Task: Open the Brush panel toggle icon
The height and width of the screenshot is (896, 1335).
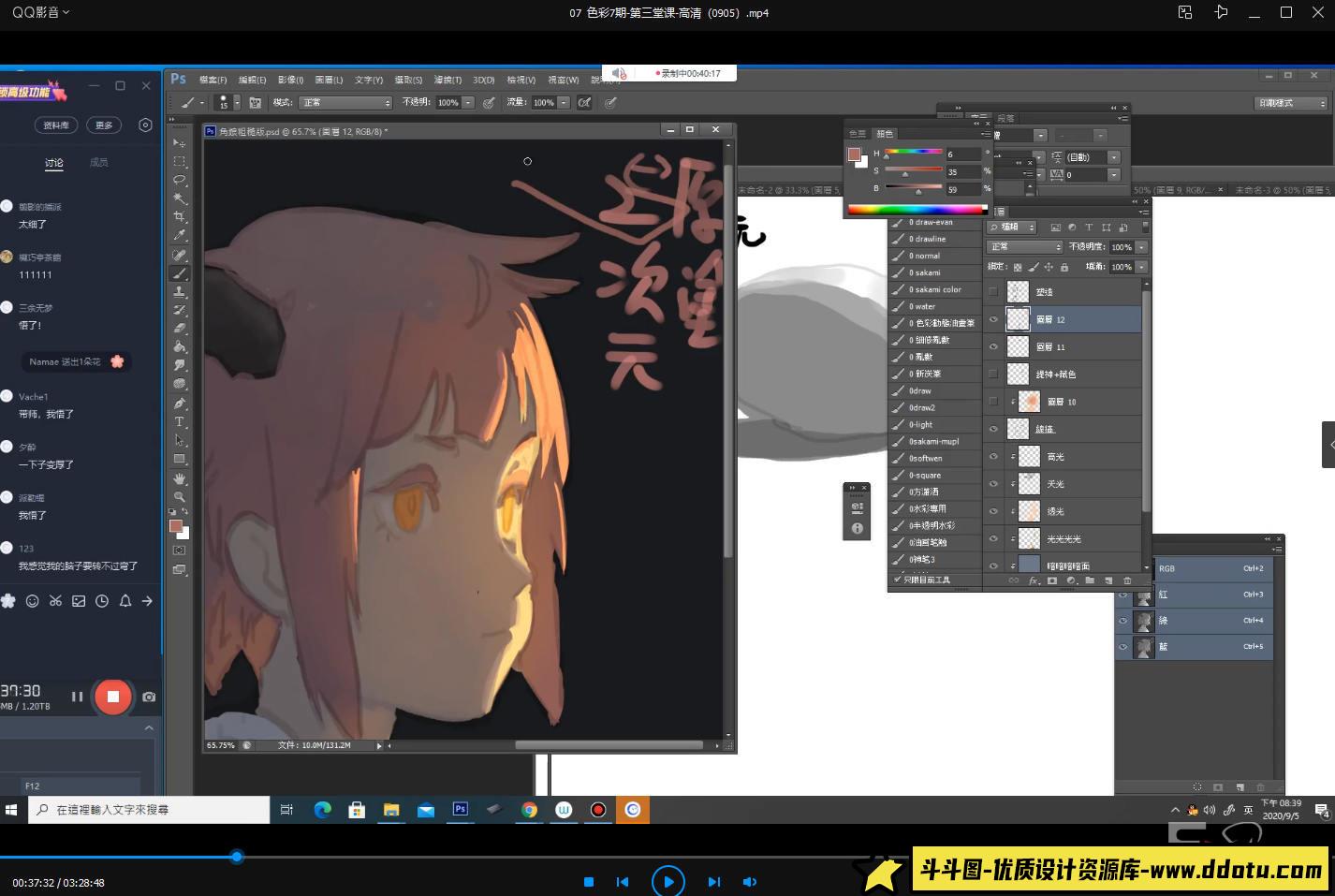Action: point(255,102)
